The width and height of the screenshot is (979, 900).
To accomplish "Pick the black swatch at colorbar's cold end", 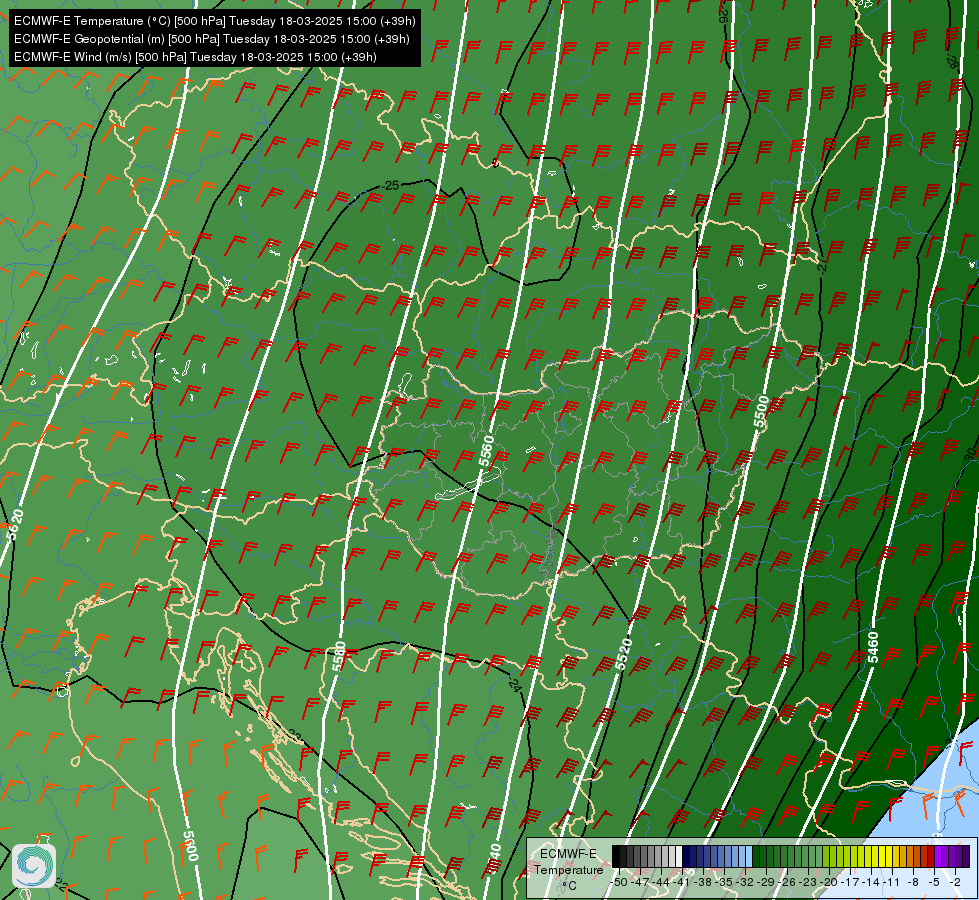I will pos(616,856).
